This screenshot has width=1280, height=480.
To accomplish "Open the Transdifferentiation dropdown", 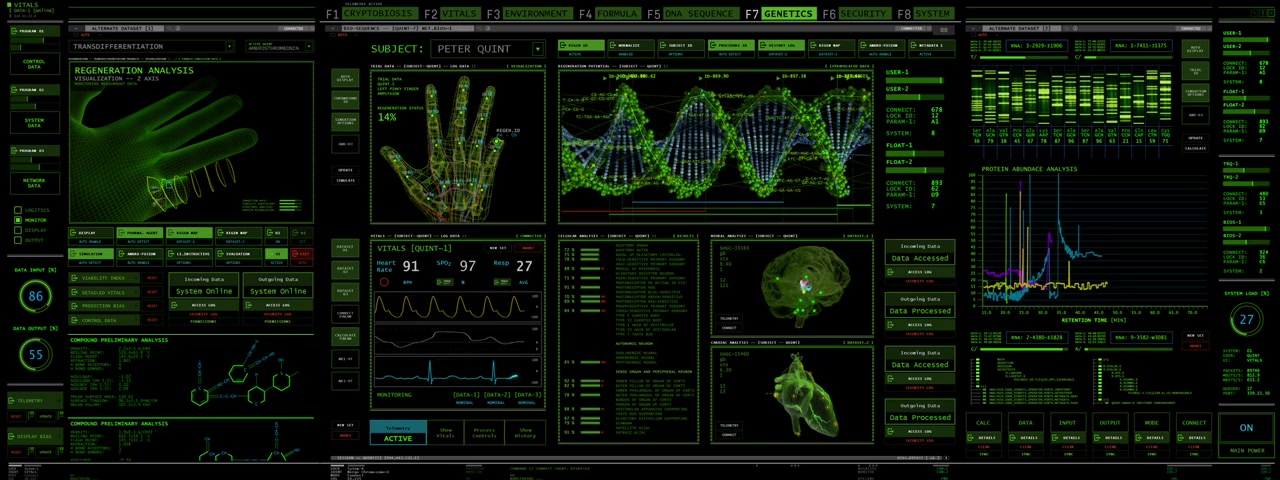I will (x=229, y=46).
